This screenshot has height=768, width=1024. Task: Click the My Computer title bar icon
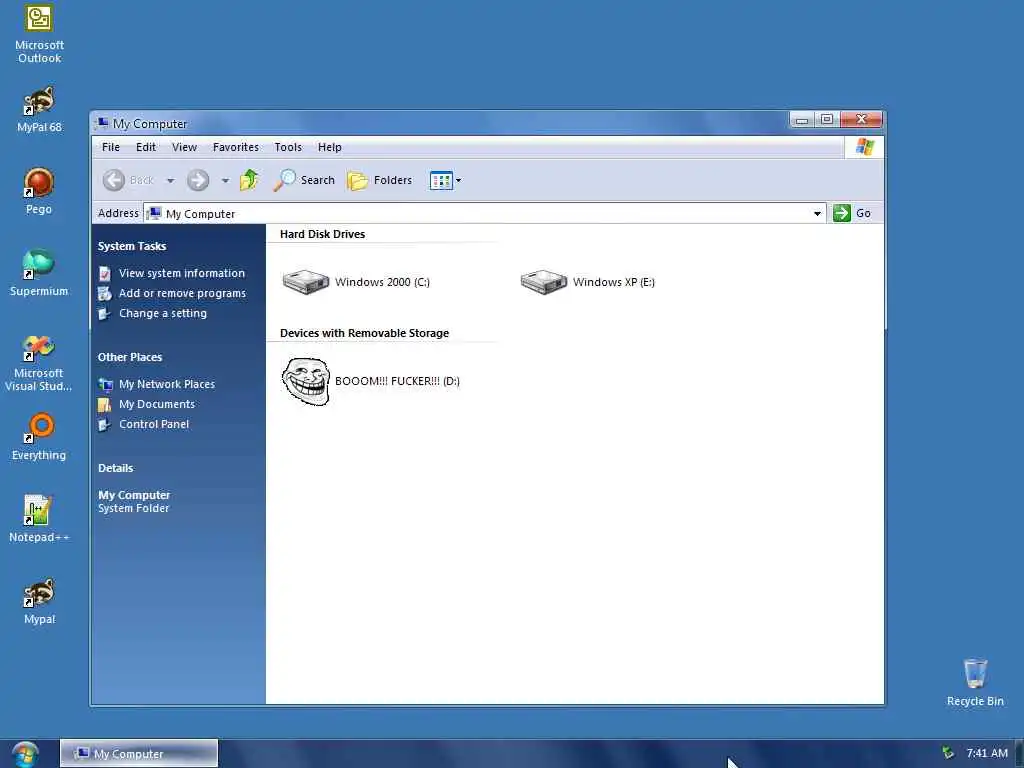pyautogui.click(x=102, y=123)
